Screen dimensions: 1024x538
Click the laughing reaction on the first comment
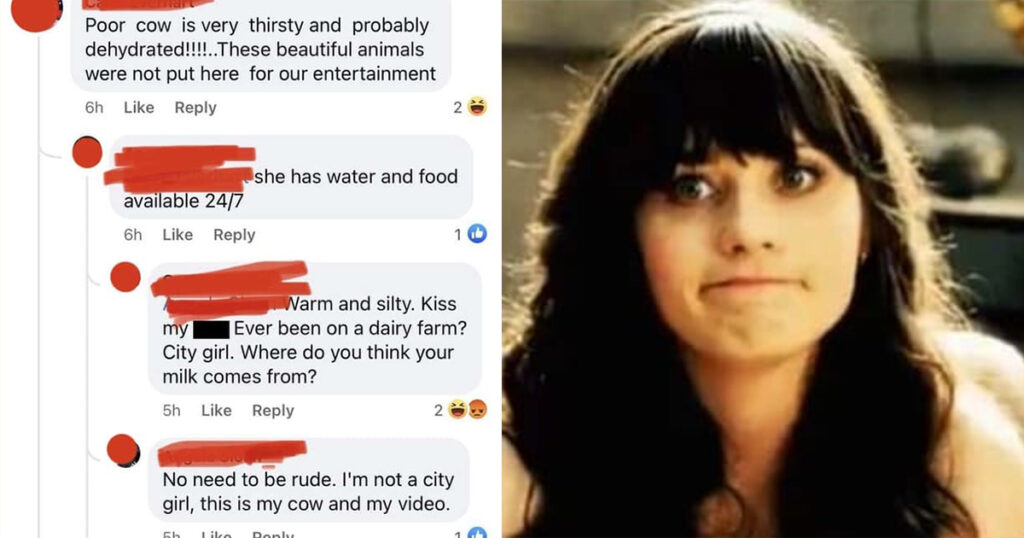477,106
